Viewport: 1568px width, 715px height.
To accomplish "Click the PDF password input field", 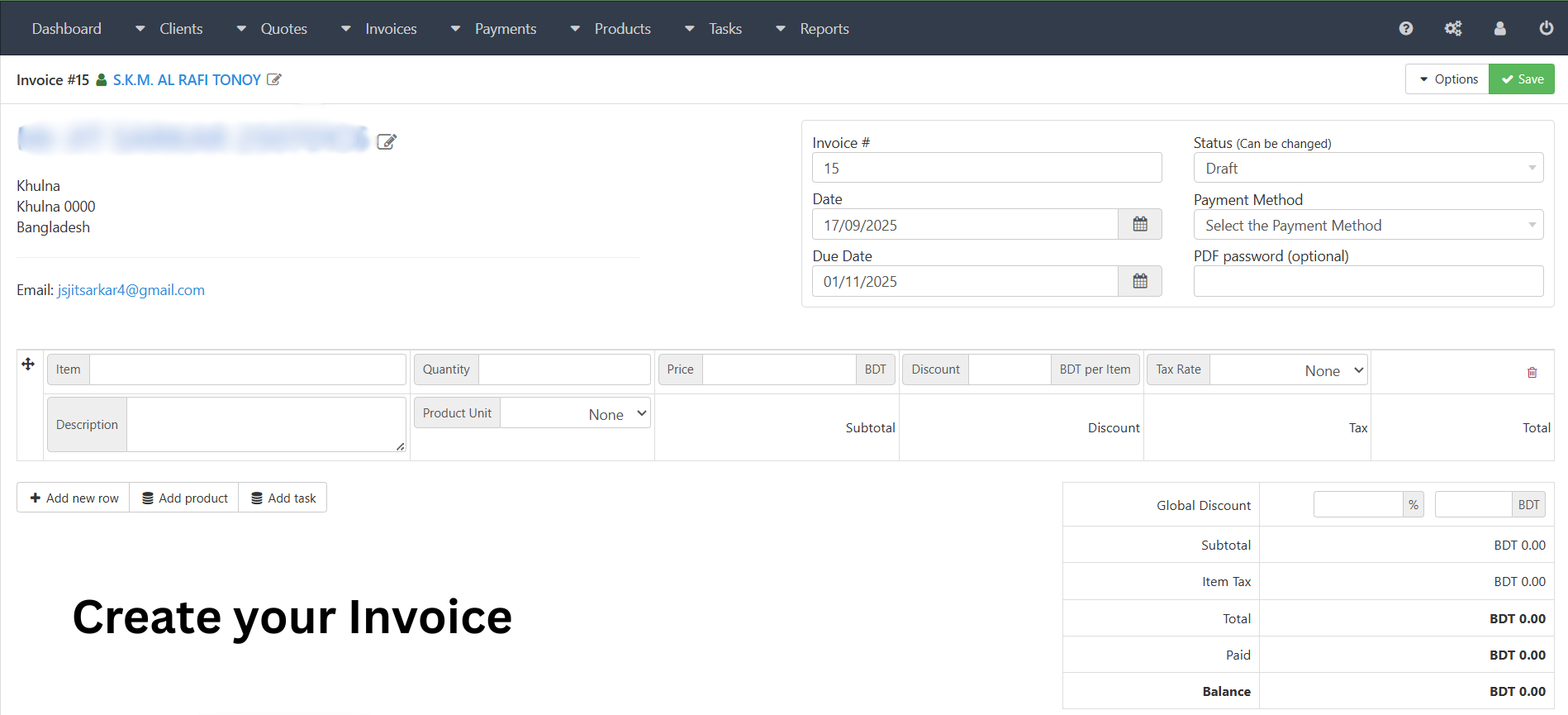I will [1367, 282].
